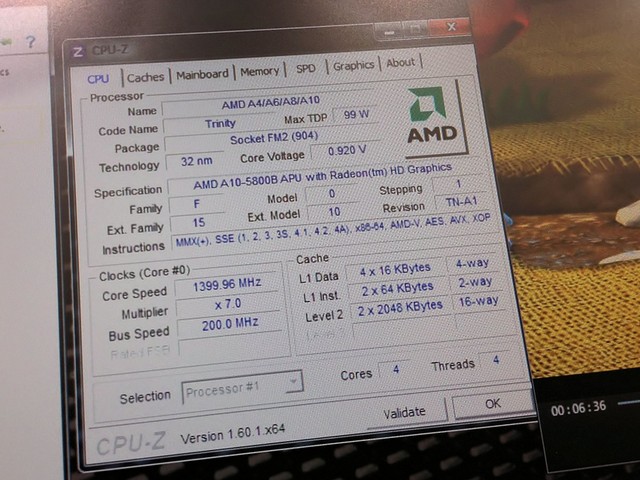
Task: Click the Threads count value
Action: coord(496,360)
